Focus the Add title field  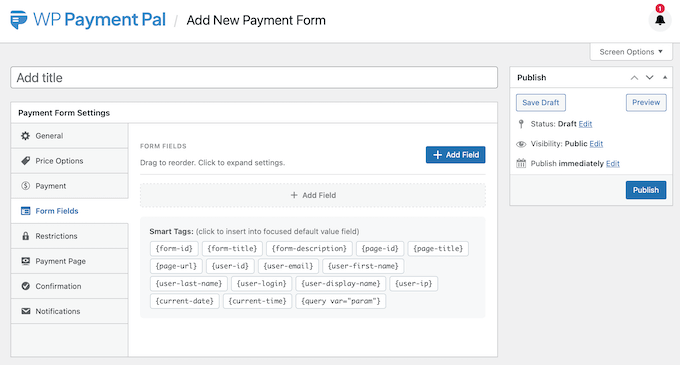(254, 78)
